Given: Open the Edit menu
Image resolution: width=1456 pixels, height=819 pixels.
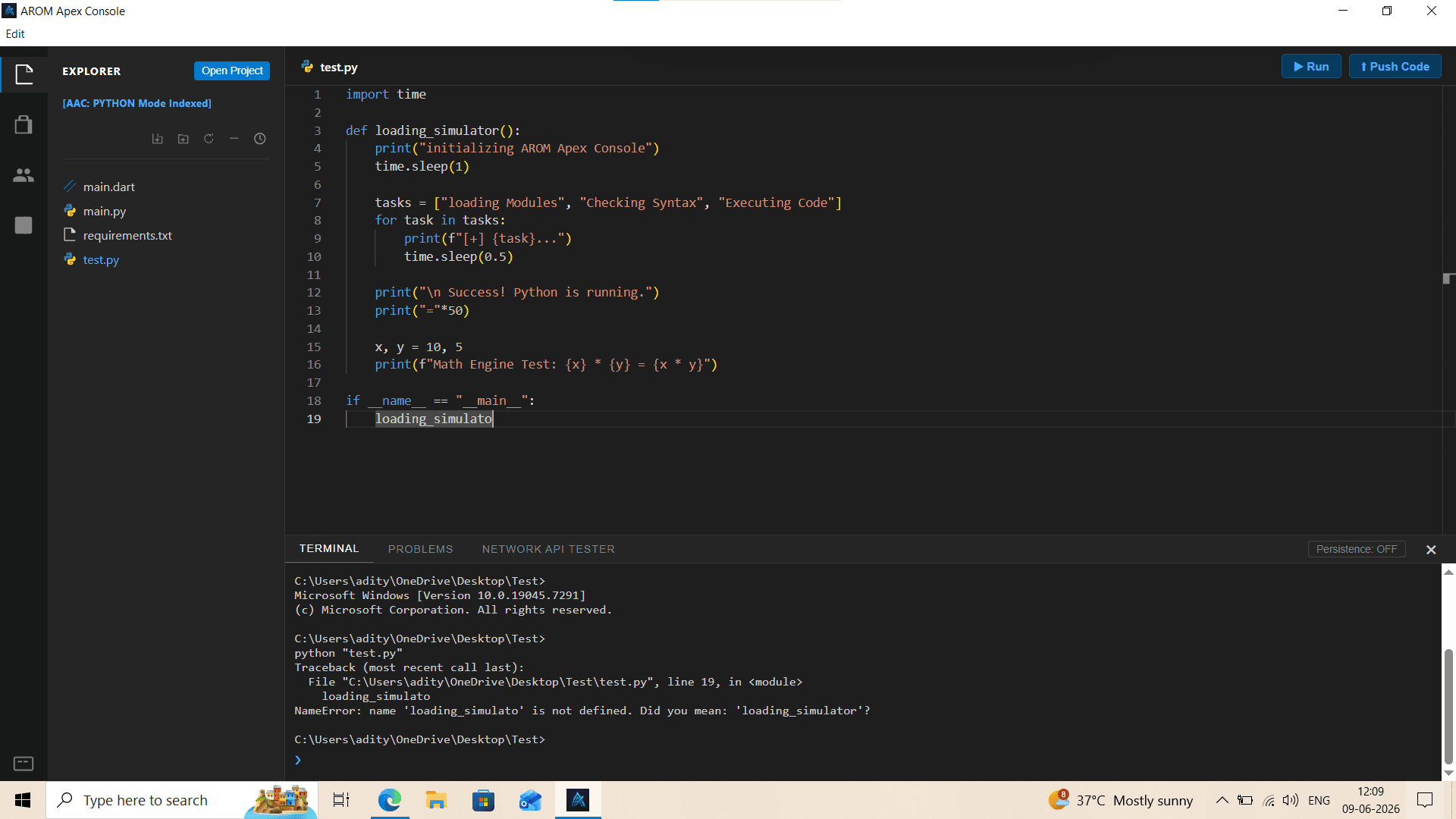Looking at the screenshot, I should point(15,33).
